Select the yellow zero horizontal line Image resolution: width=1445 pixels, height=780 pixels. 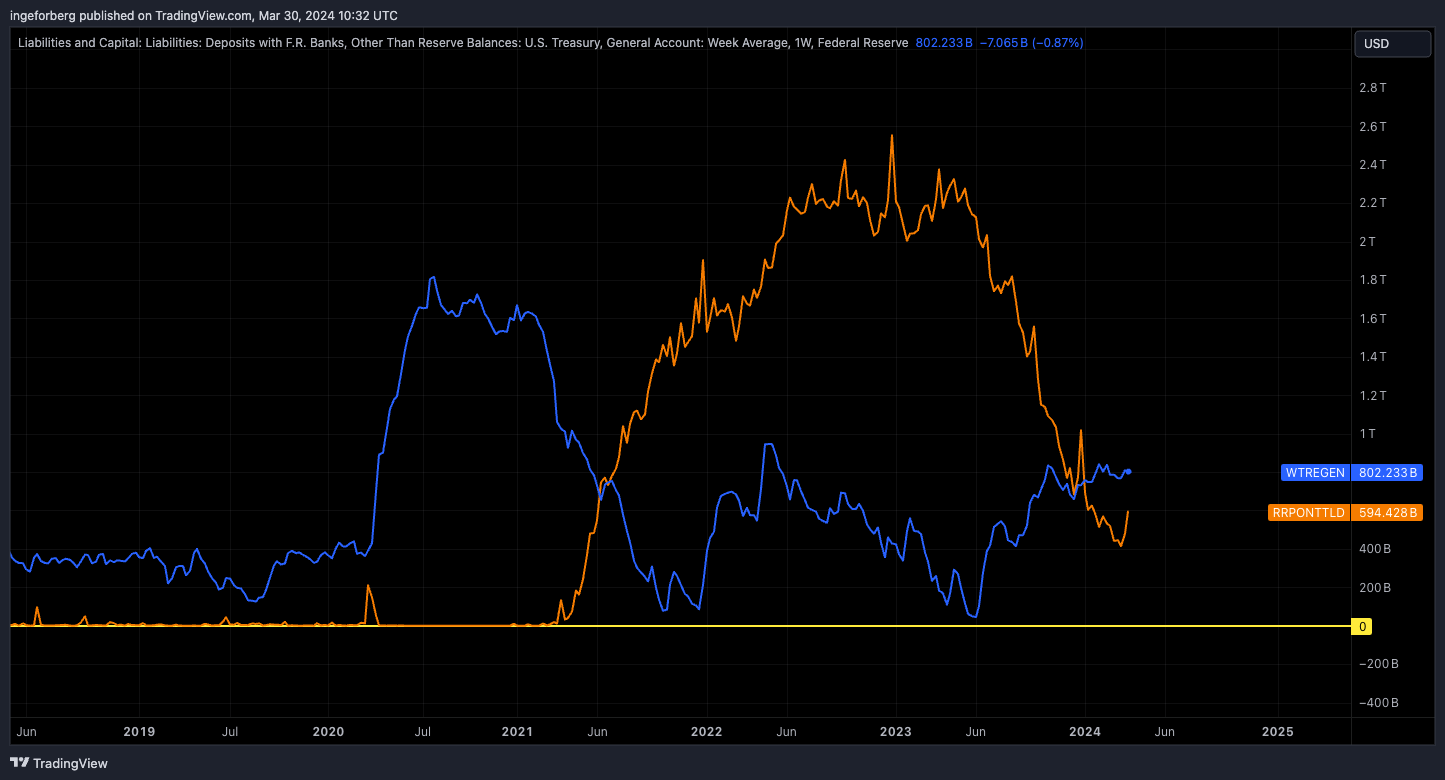680,626
